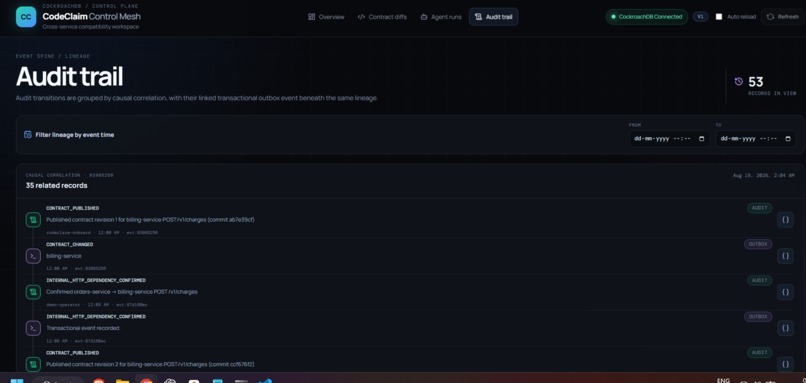Image resolution: width=806 pixels, height=383 pixels.
Task: Click the 'EVENT SPINE / LINEAGE' breadcrumb
Action: [x=53, y=56]
